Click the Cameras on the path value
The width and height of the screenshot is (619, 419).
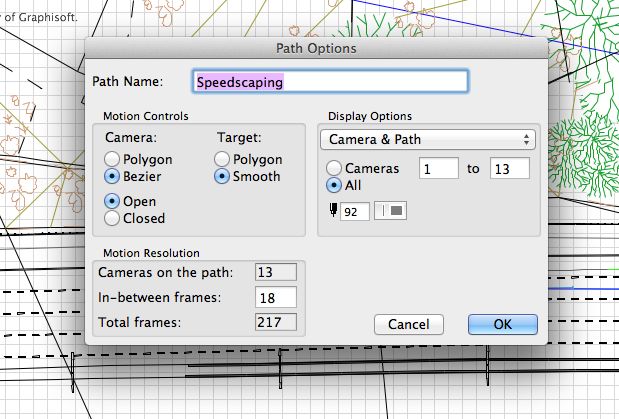276,272
